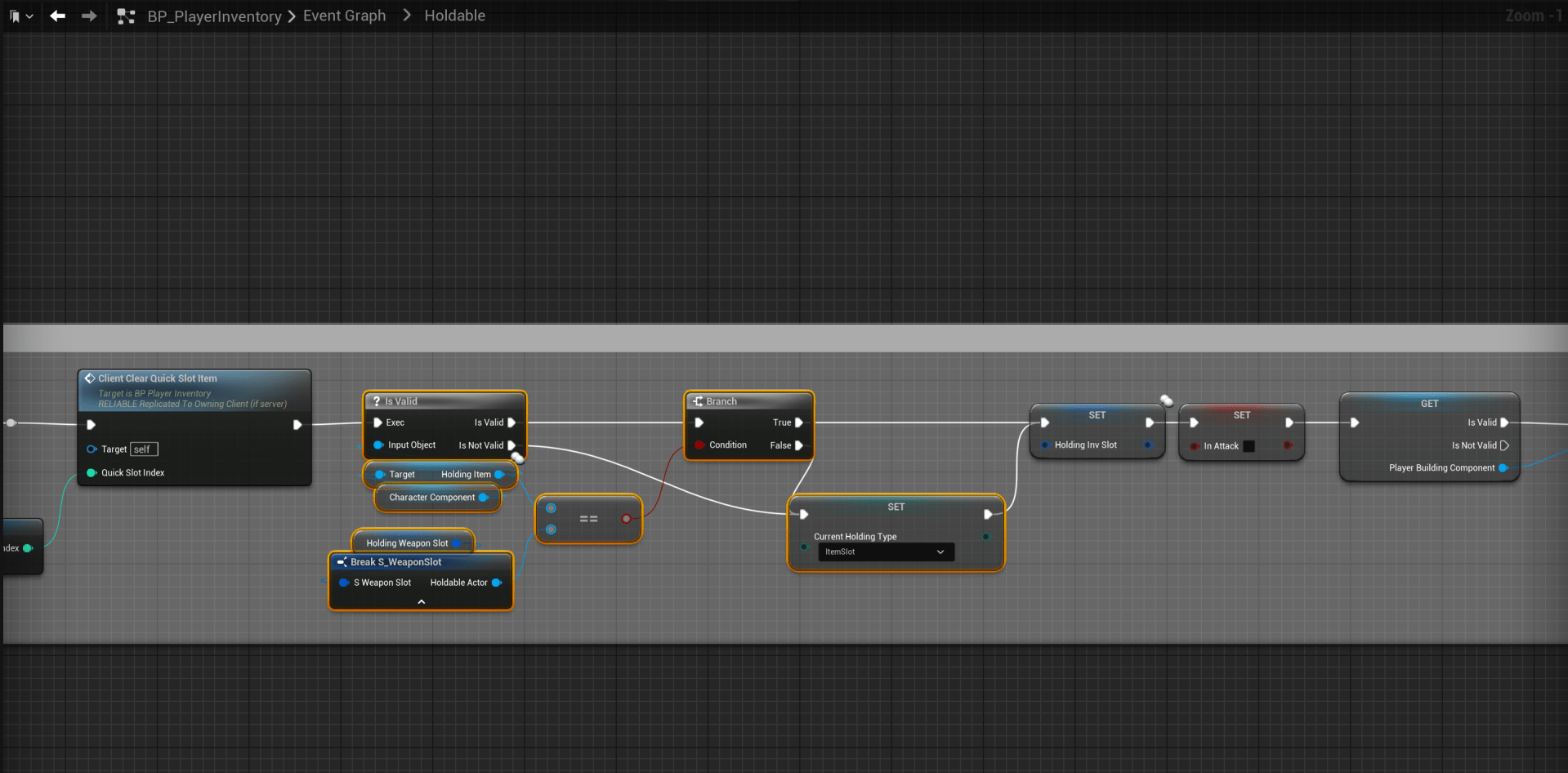Click the self Target input field
This screenshot has width=1568, height=773.
[143, 449]
